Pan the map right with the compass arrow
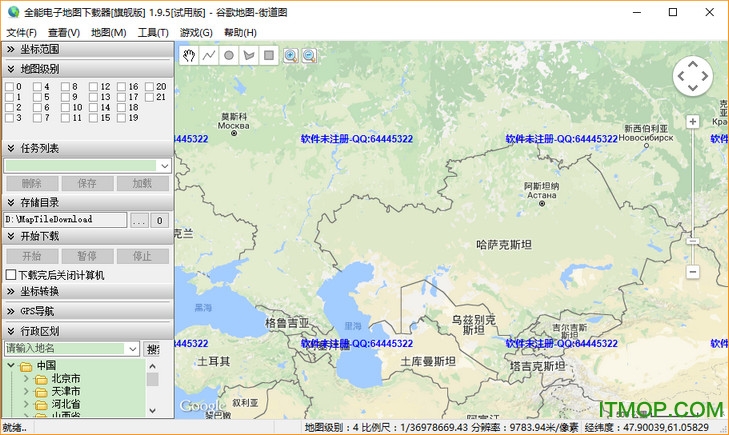 coord(705,76)
